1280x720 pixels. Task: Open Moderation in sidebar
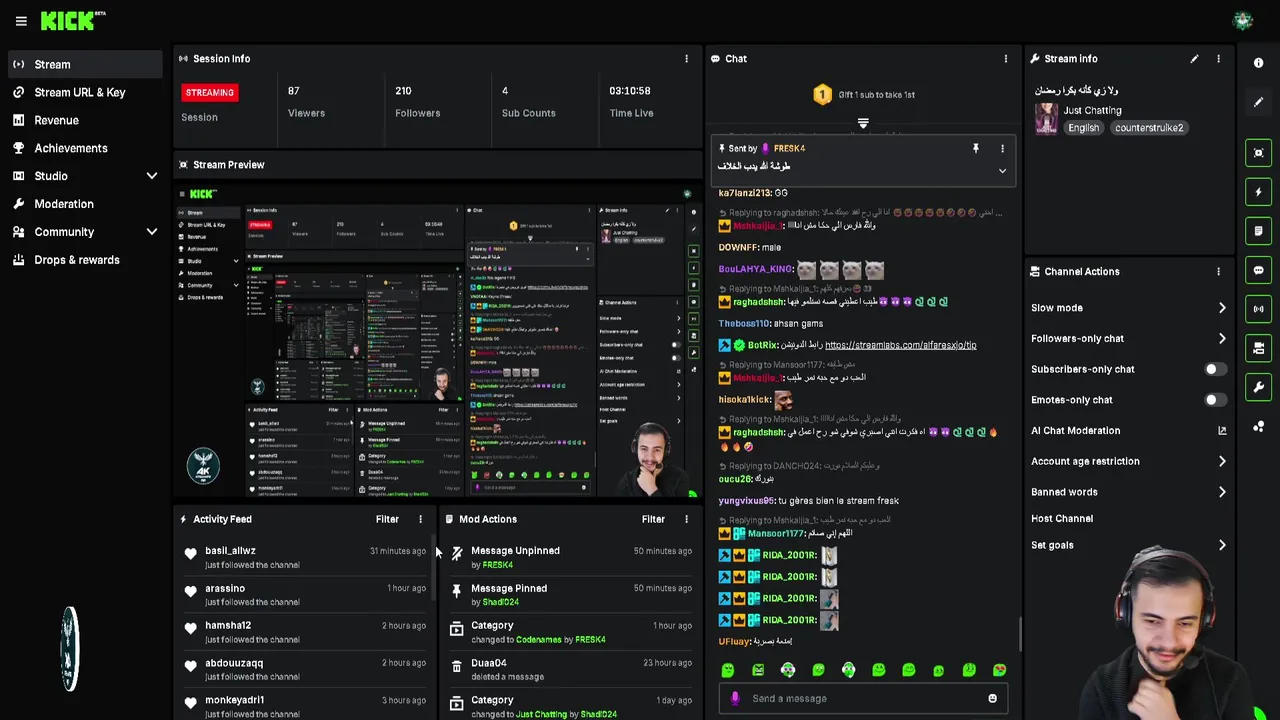point(84,204)
